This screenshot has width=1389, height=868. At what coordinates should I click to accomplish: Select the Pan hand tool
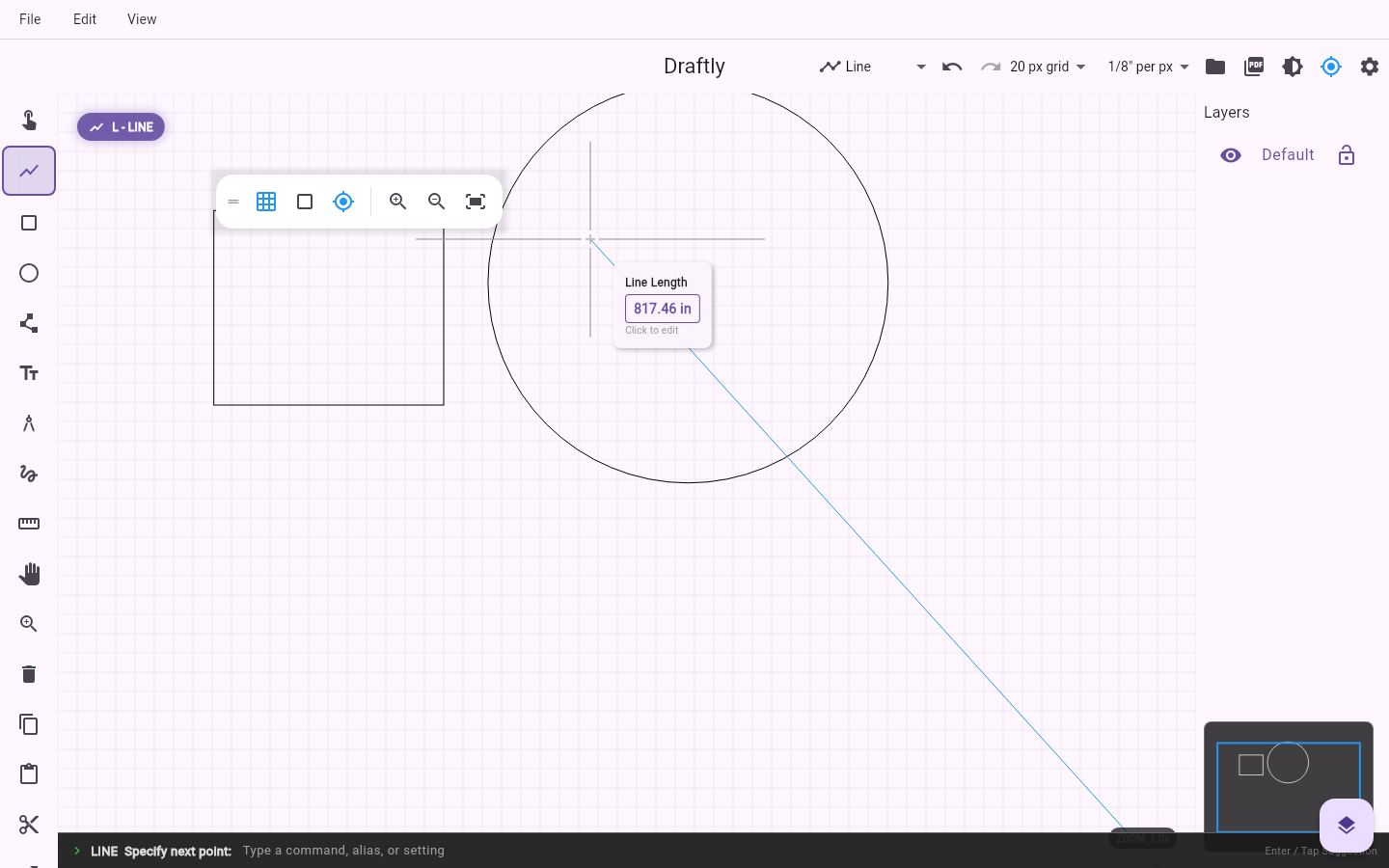click(x=29, y=574)
